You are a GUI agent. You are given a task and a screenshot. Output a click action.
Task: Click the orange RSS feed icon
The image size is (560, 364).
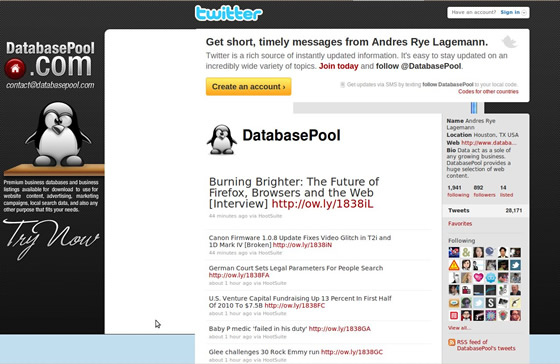pos(451,342)
